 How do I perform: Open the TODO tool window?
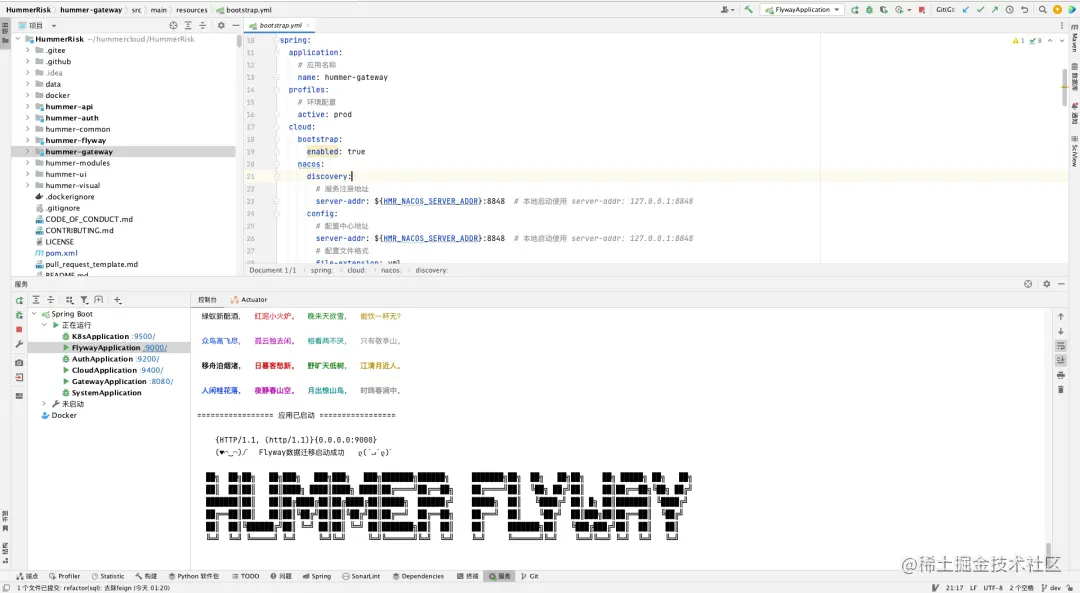[x=245, y=576]
